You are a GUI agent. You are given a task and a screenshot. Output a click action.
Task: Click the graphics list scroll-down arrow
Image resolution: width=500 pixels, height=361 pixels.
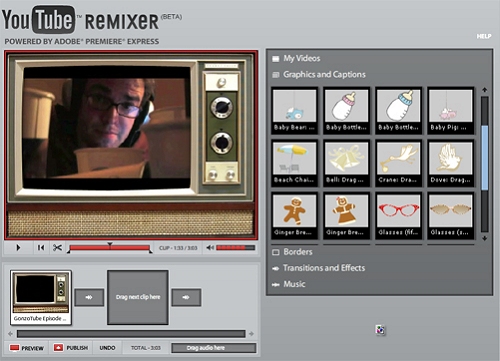pos(484,238)
